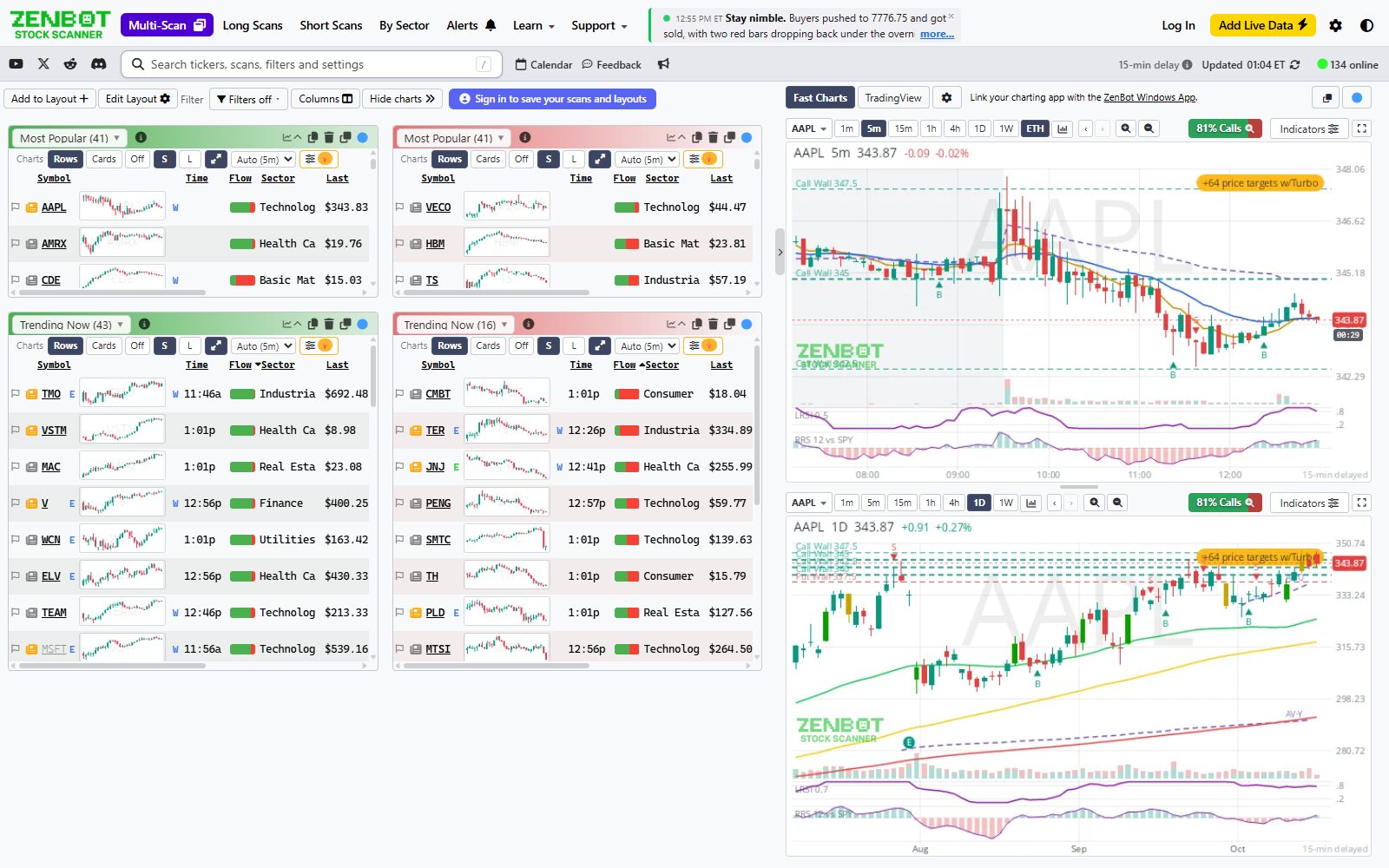Screen dimensions: 1389x868
Task: Open the ZenBot Windows App link
Action: pos(1149,97)
